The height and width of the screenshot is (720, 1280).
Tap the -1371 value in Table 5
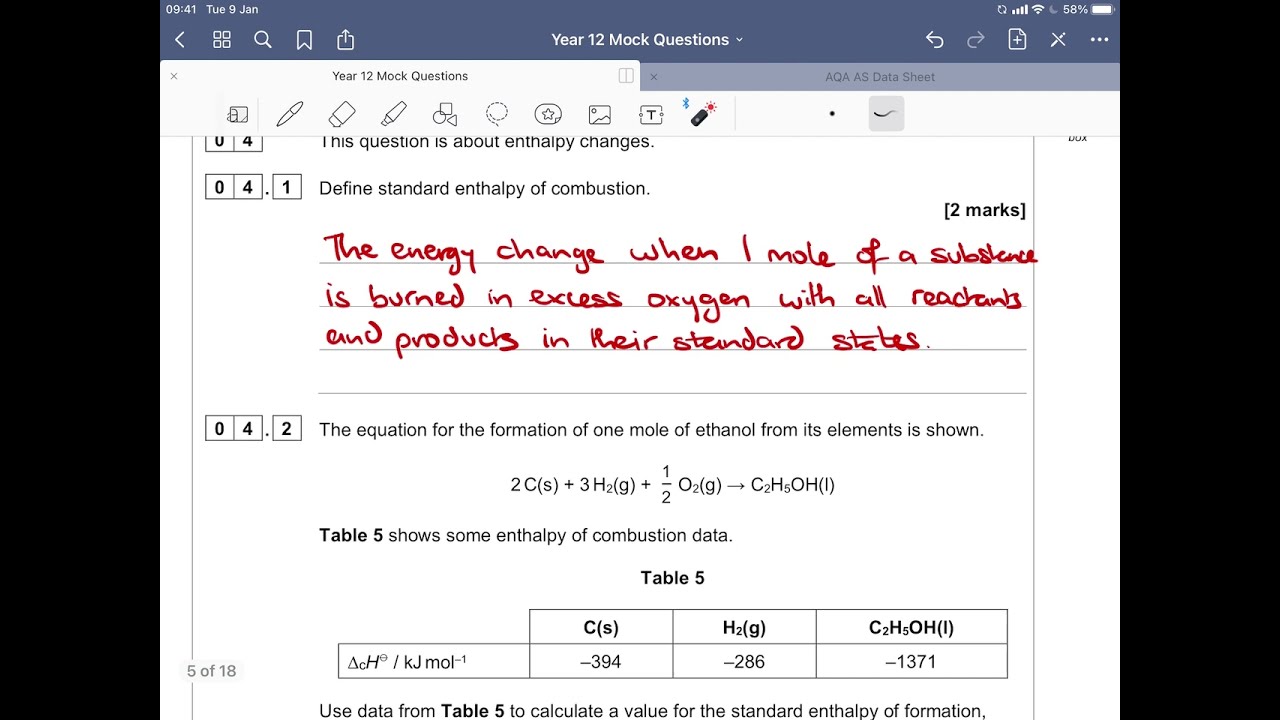[911, 661]
